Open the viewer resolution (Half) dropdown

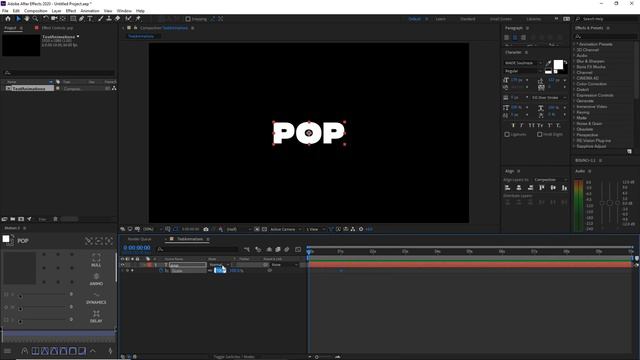coord(238,229)
